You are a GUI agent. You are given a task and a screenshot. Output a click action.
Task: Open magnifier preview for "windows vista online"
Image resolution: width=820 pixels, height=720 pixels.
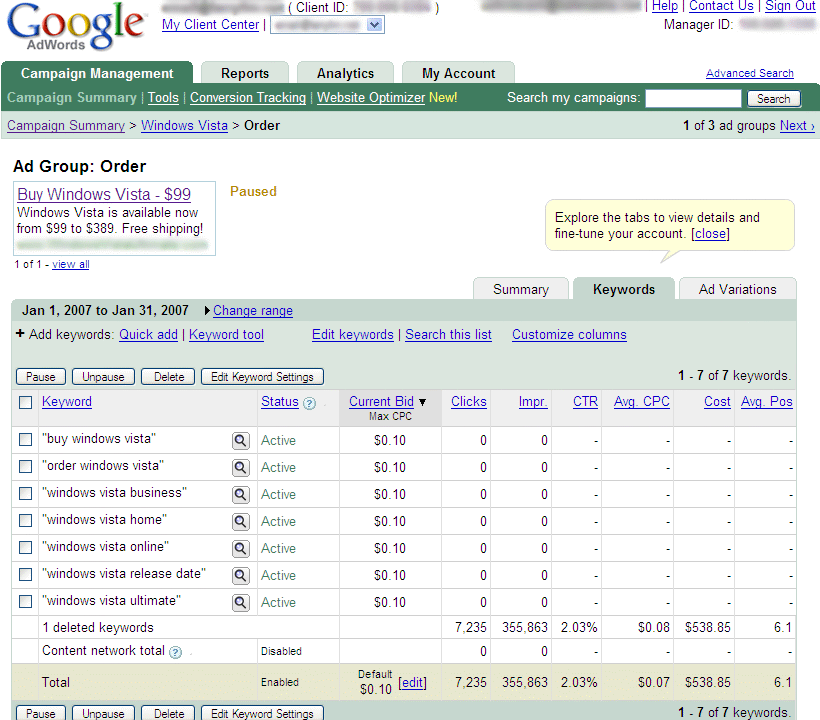pos(241,548)
